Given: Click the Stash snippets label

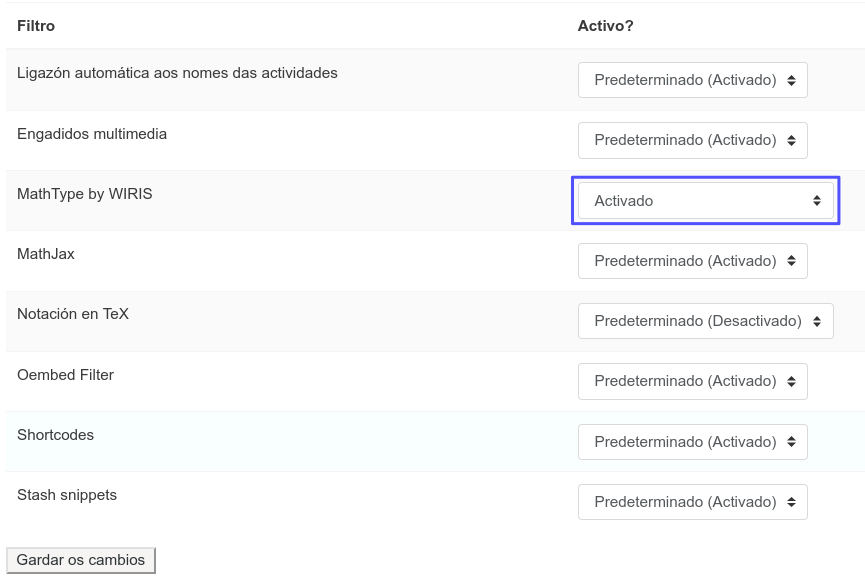Looking at the screenshot, I should (x=67, y=495).
